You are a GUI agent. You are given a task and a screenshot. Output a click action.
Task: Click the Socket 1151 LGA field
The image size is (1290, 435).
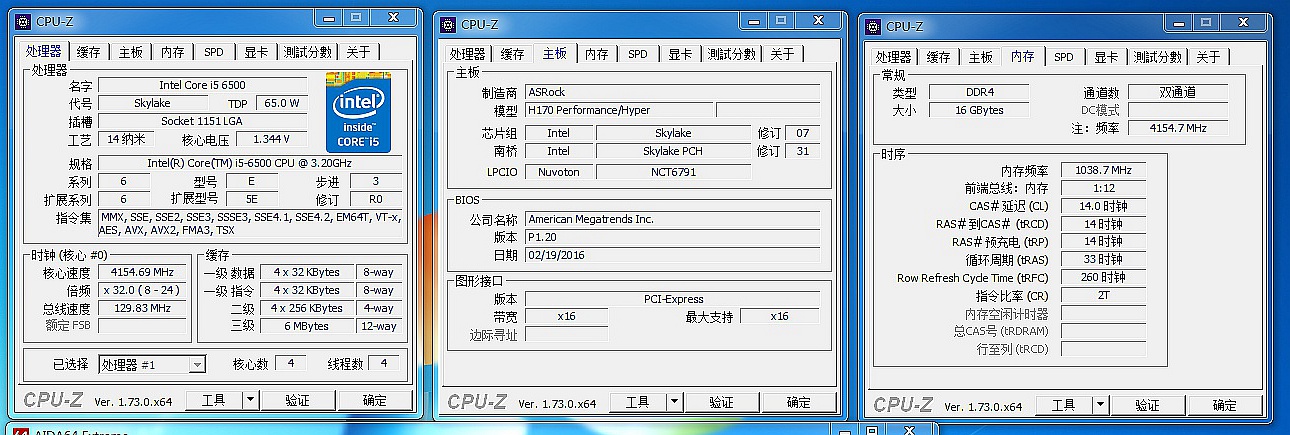pyautogui.click(x=203, y=121)
